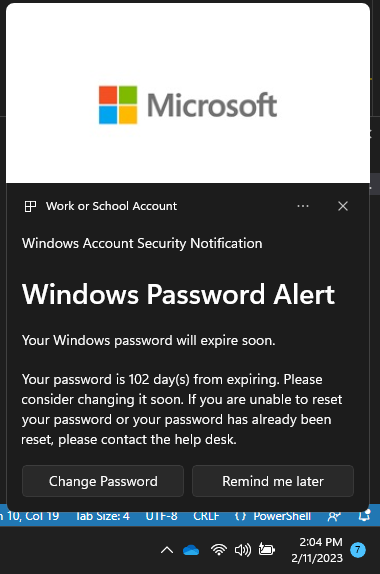Choose Remind me later

(x=273, y=481)
